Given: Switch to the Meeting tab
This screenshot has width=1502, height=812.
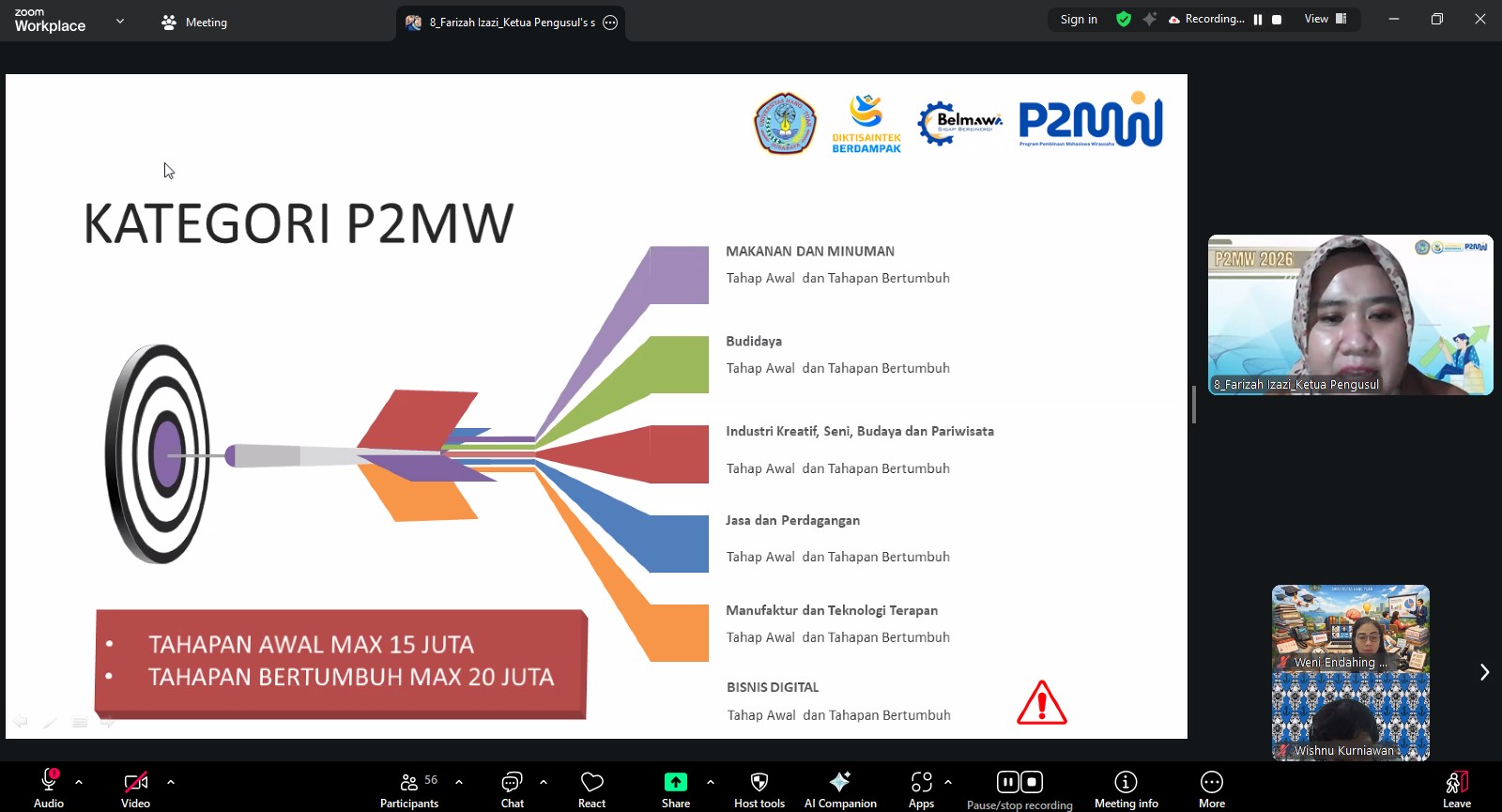Looking at the screenshot, I should click(x=194, y=23).
